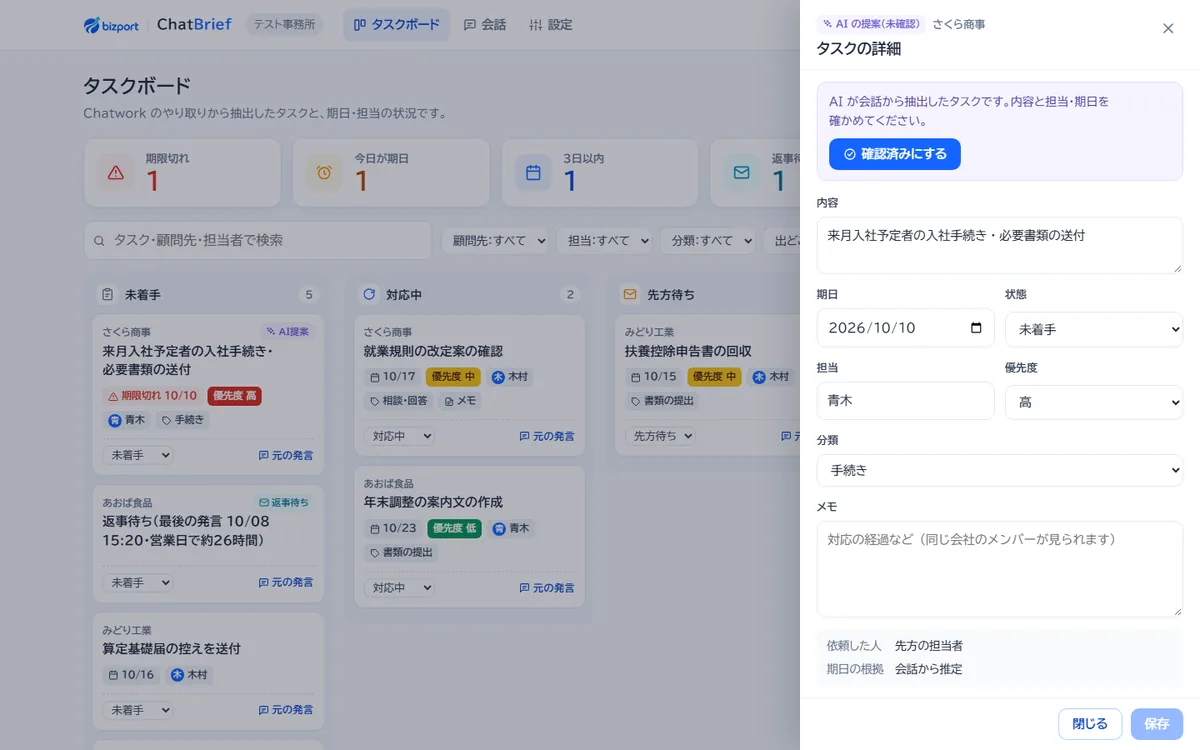Click the AI提案 badge on さくら商事 card

(287, 332)
